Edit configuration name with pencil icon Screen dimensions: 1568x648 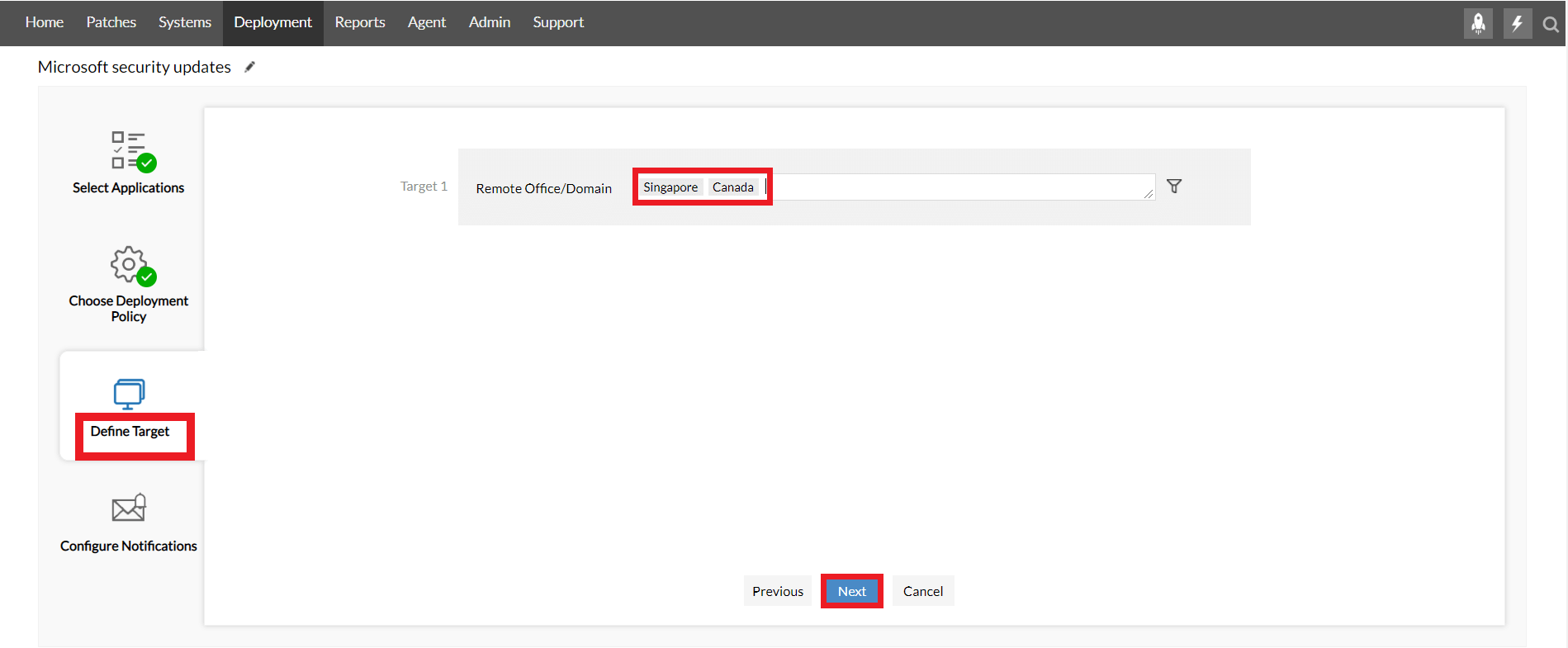250,67
